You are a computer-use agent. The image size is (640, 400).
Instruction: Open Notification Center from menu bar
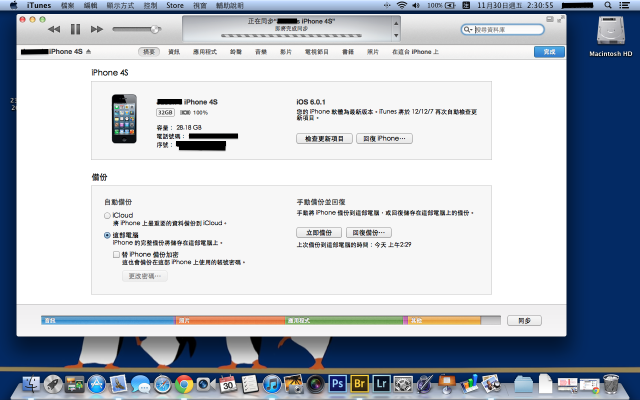pyautogui.click(x=624, y=5)
